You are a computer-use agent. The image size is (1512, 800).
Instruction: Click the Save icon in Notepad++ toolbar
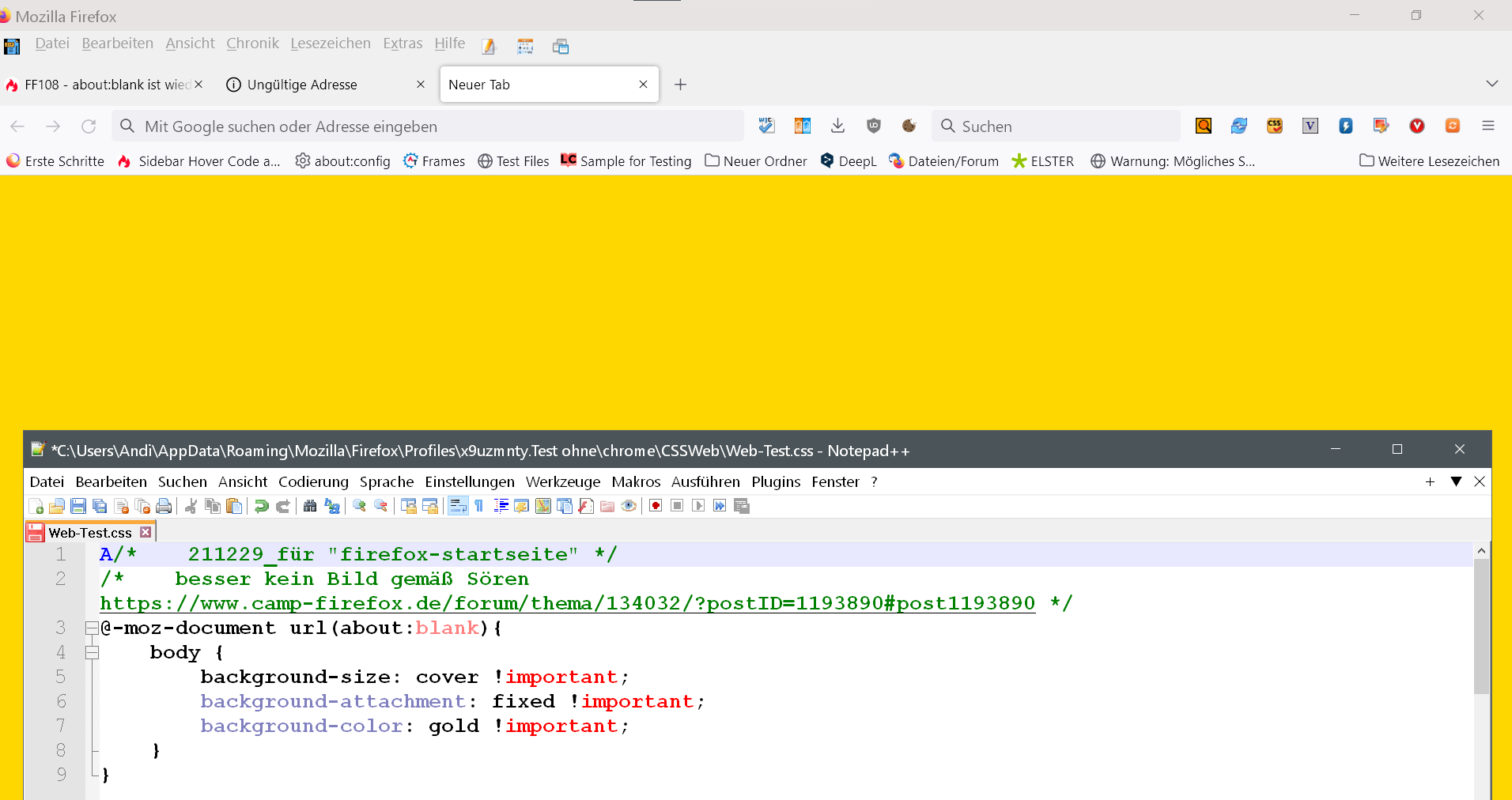point(77,506)
